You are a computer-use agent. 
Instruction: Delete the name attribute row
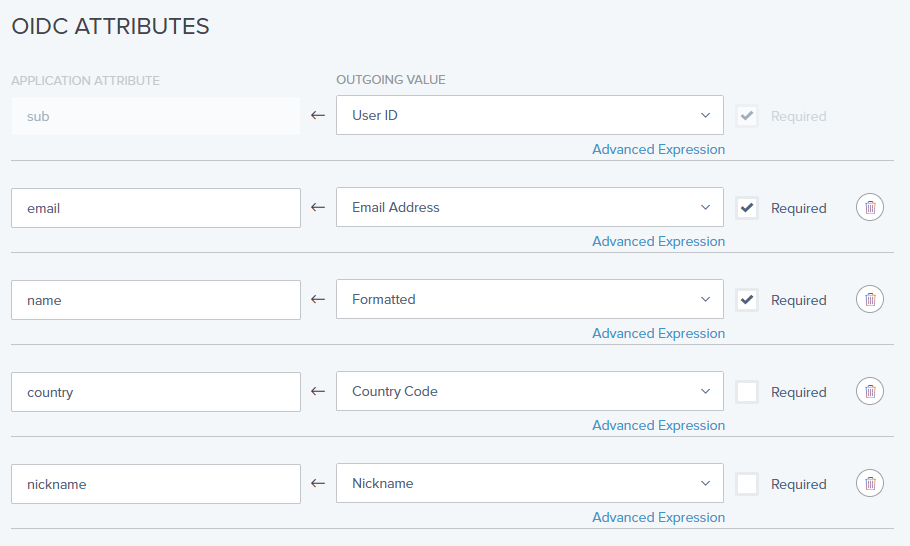869,299
